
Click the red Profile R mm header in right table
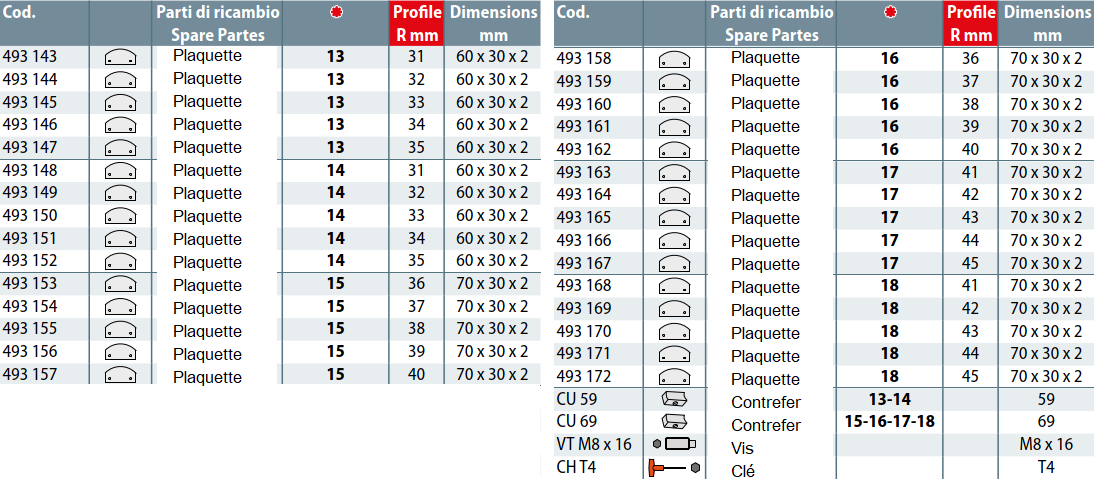click(970, 24)
